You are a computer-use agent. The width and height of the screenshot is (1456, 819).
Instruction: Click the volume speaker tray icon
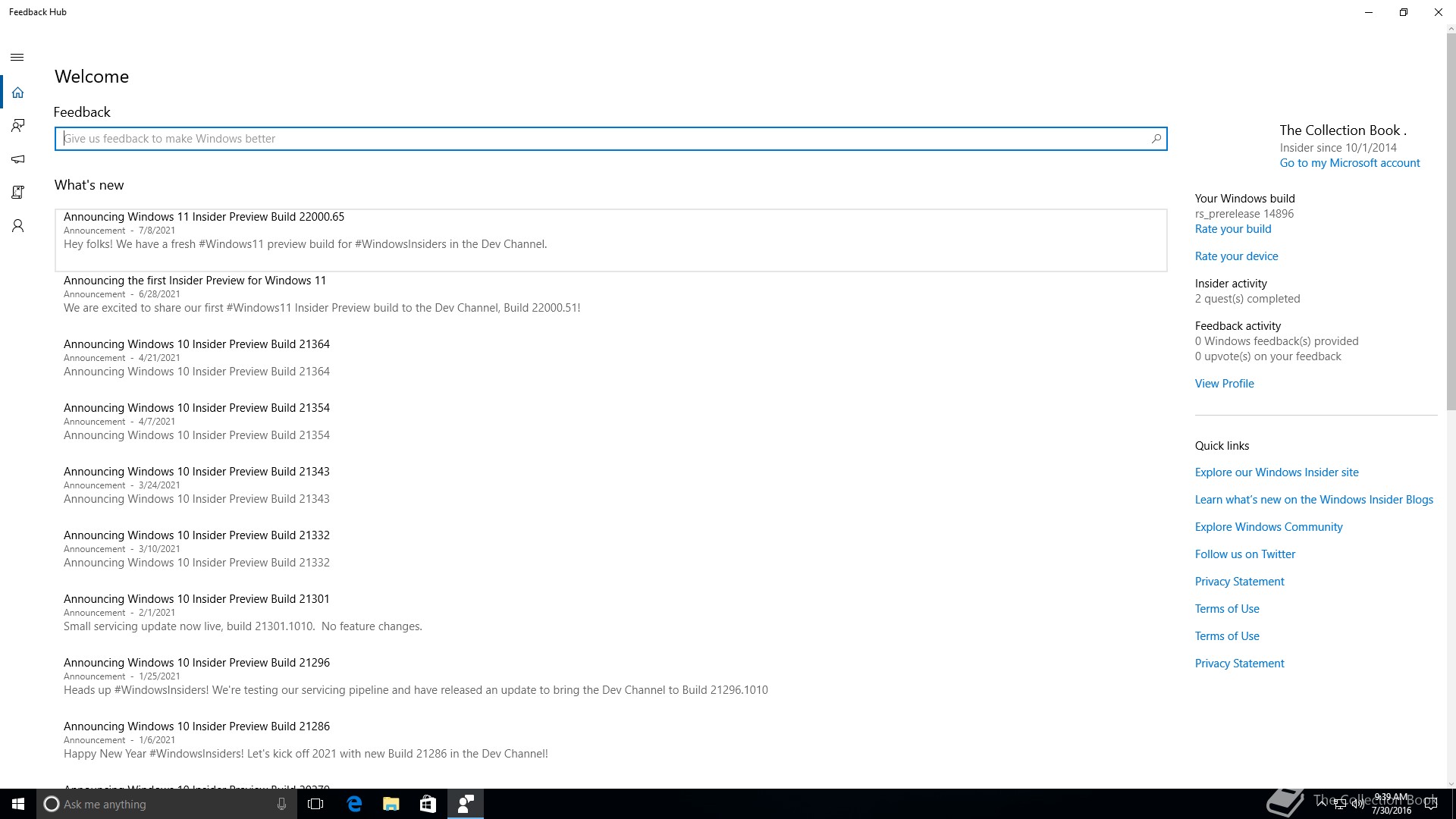[1358, 805]
